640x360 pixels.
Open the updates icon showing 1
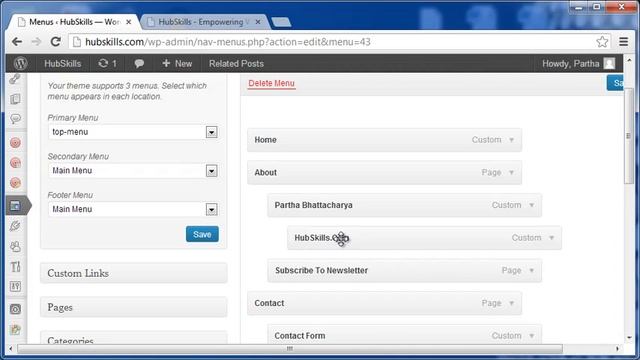pyautogui.click(x=108, y=63)
